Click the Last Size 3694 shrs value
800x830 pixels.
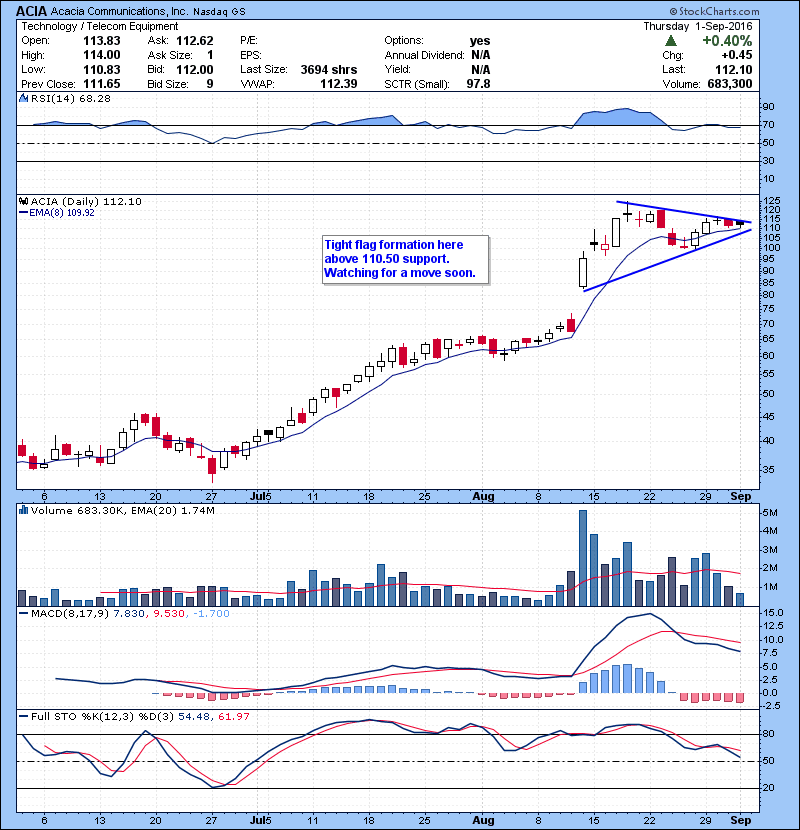point(329,69)
